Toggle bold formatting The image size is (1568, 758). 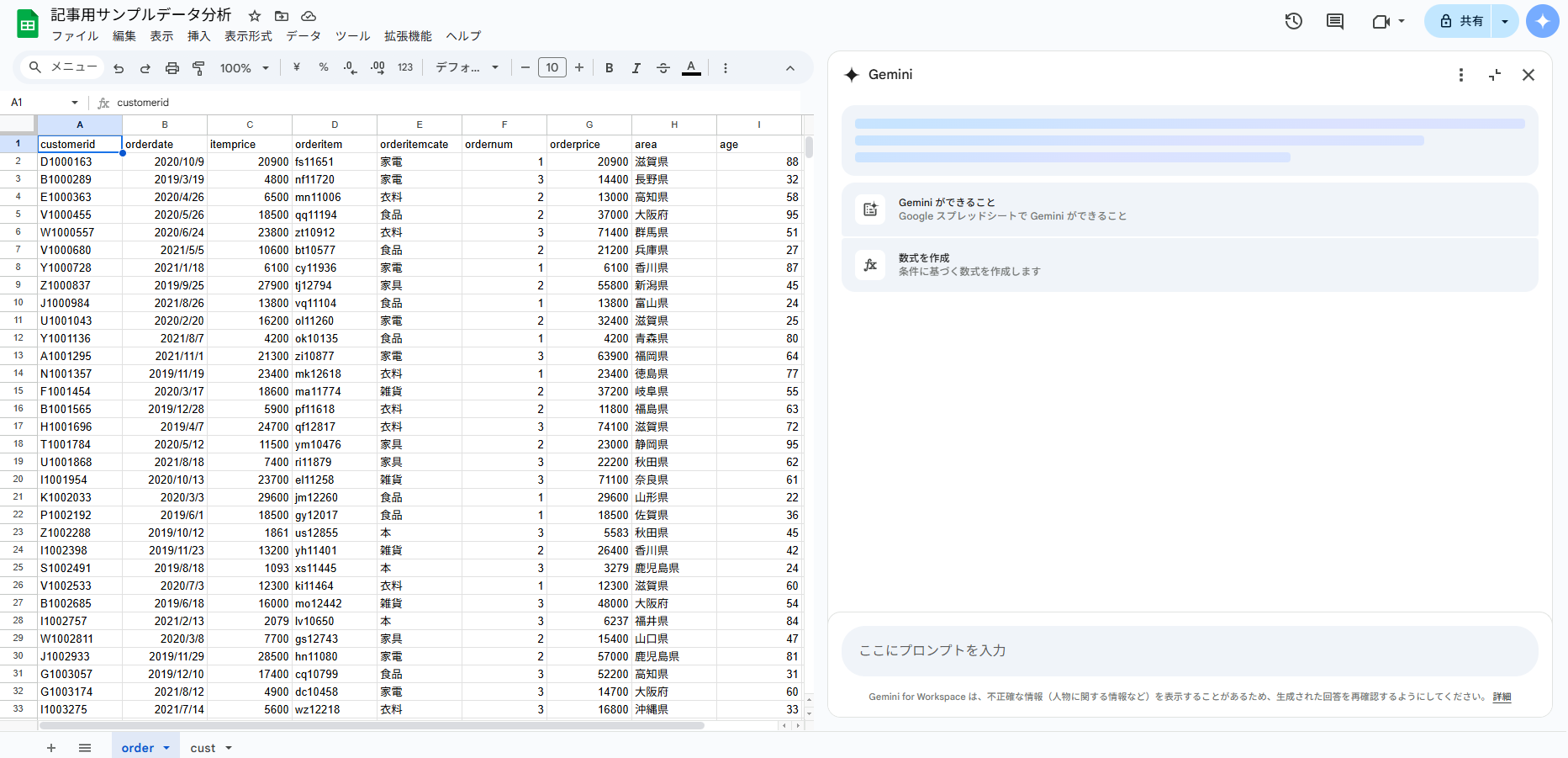pyautogui.click(x=610, y=68)
